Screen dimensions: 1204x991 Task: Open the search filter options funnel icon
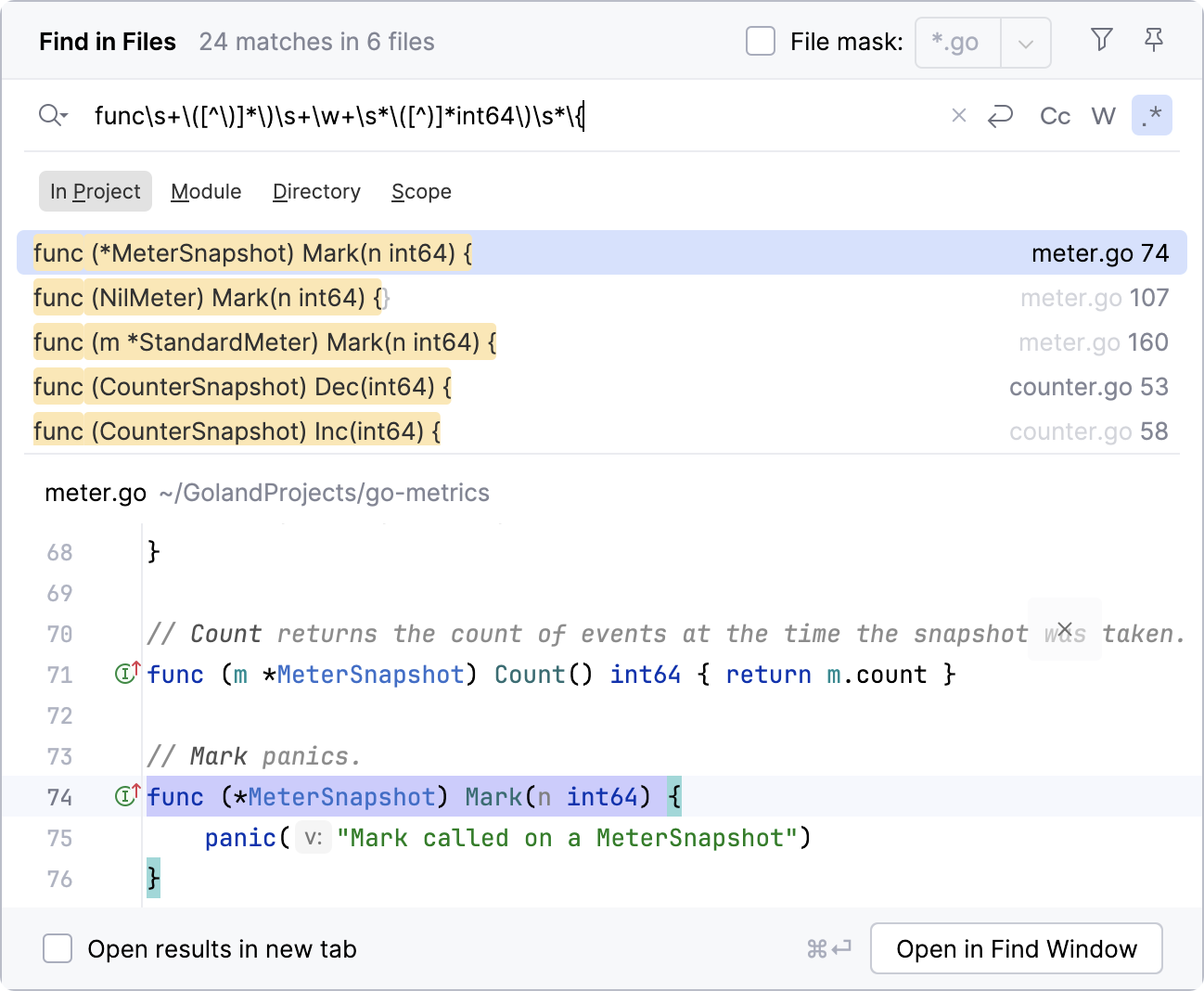[1101, 40]
